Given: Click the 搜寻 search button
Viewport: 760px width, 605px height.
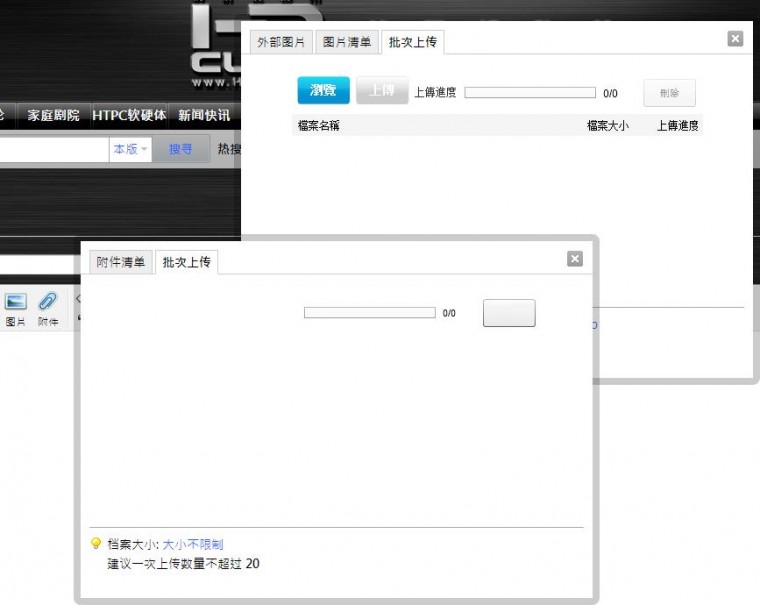Looking at the screenshot, I should click(180, 149).
